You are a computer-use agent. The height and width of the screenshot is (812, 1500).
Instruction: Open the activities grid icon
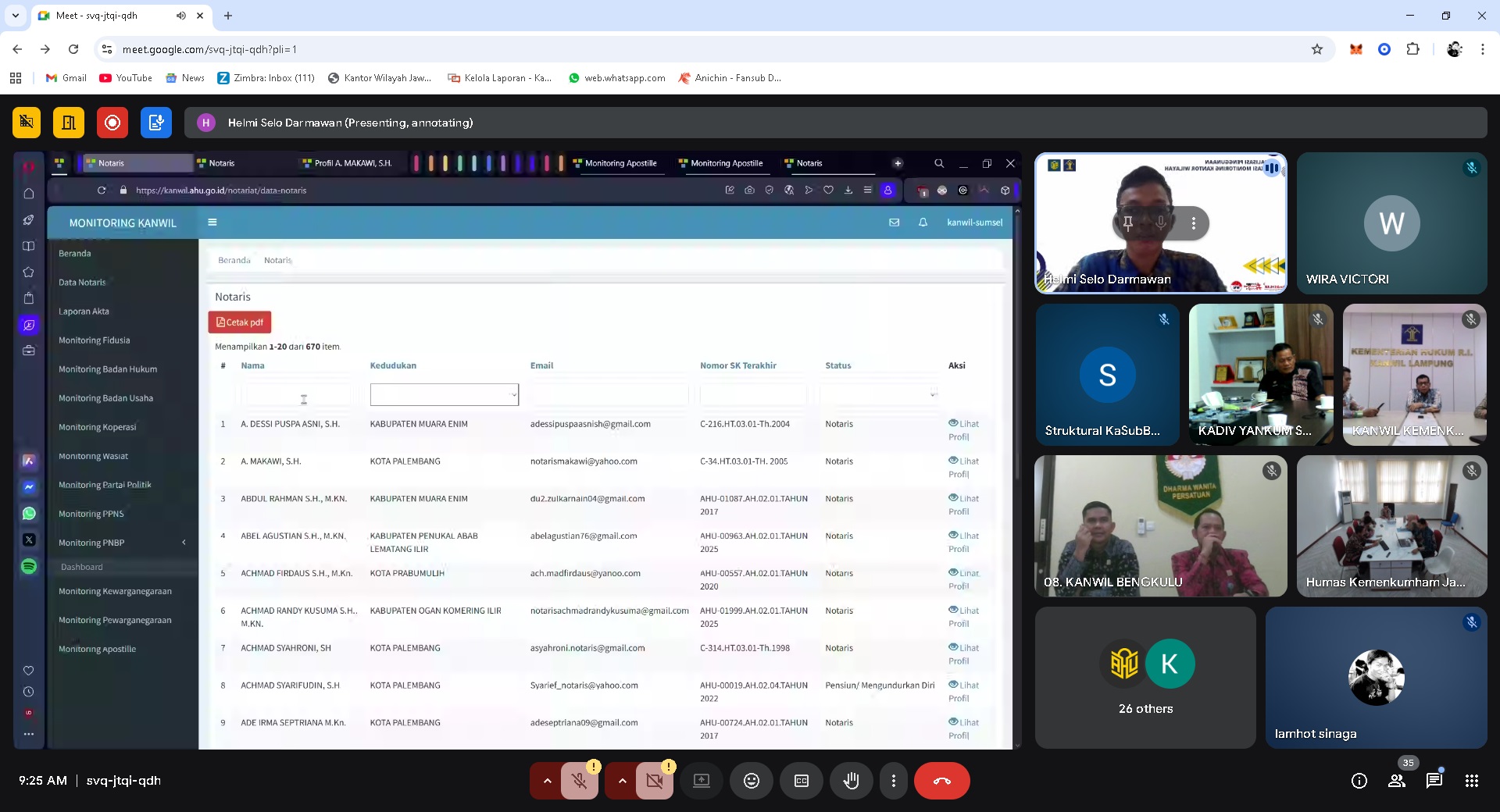click(x=1471, y=781)
